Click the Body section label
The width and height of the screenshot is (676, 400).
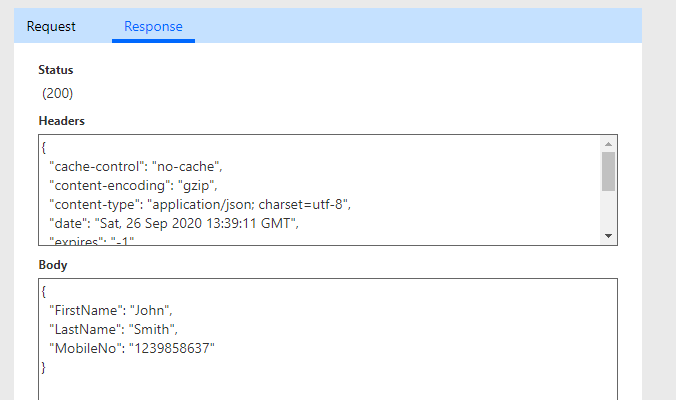pyautogui.click(x=52, y=266)
